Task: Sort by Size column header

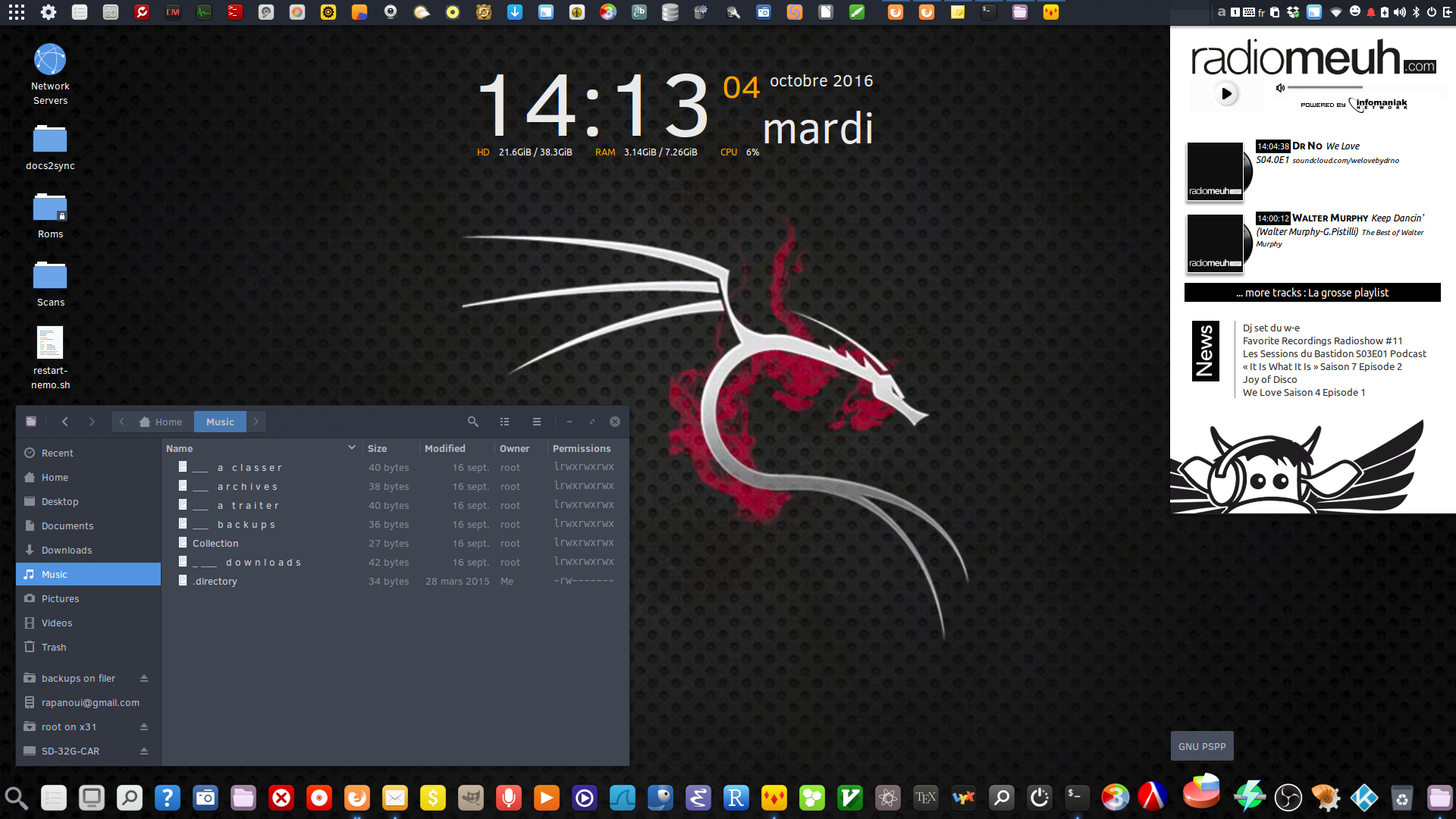Action: coord(391,448)
